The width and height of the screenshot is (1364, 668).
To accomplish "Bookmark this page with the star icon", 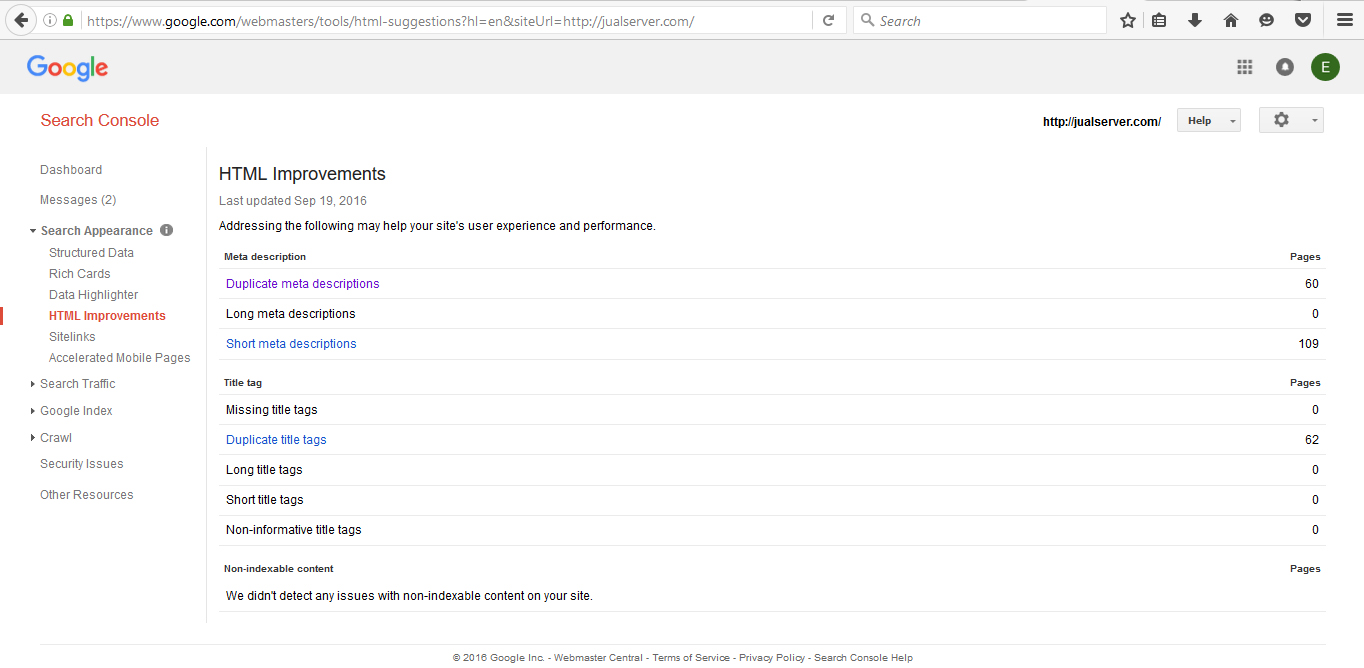I will point(1128,20).
